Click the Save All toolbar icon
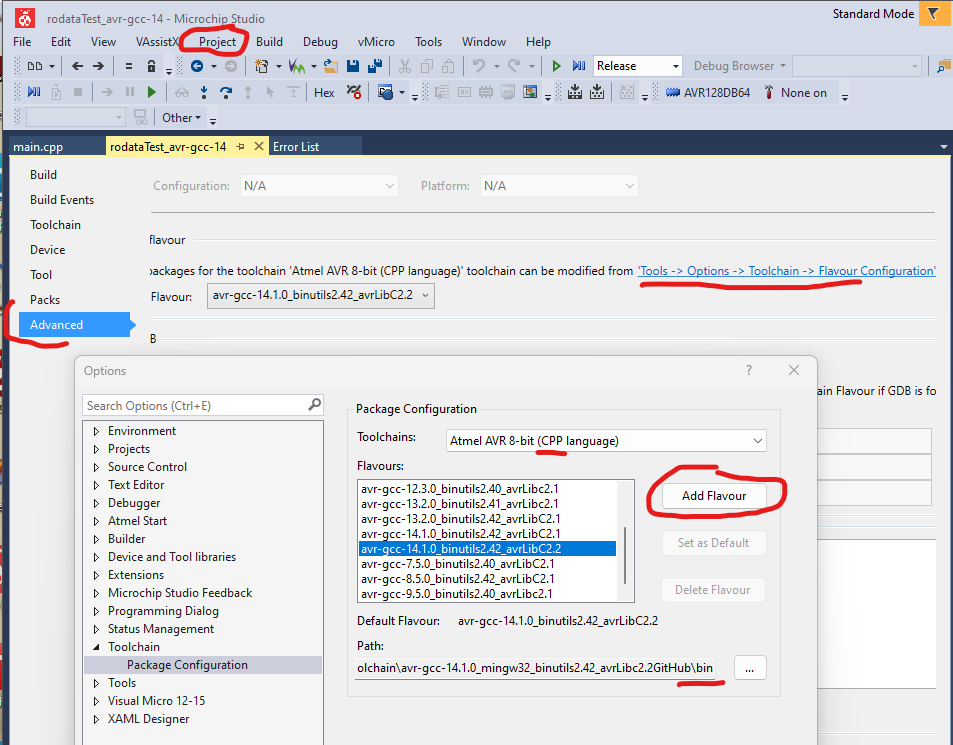Viewport: 953px width, 745px height. pos(374,66)
